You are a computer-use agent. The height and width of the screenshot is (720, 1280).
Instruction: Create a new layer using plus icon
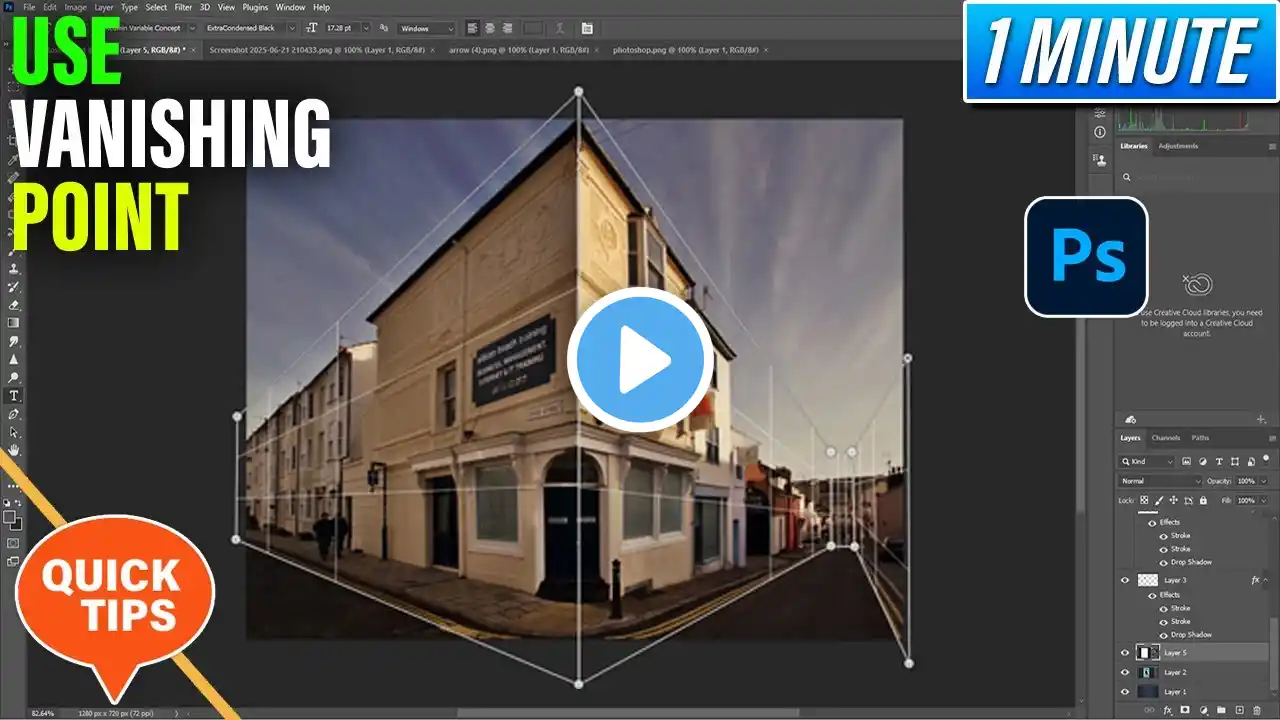tap(1240, 710)
